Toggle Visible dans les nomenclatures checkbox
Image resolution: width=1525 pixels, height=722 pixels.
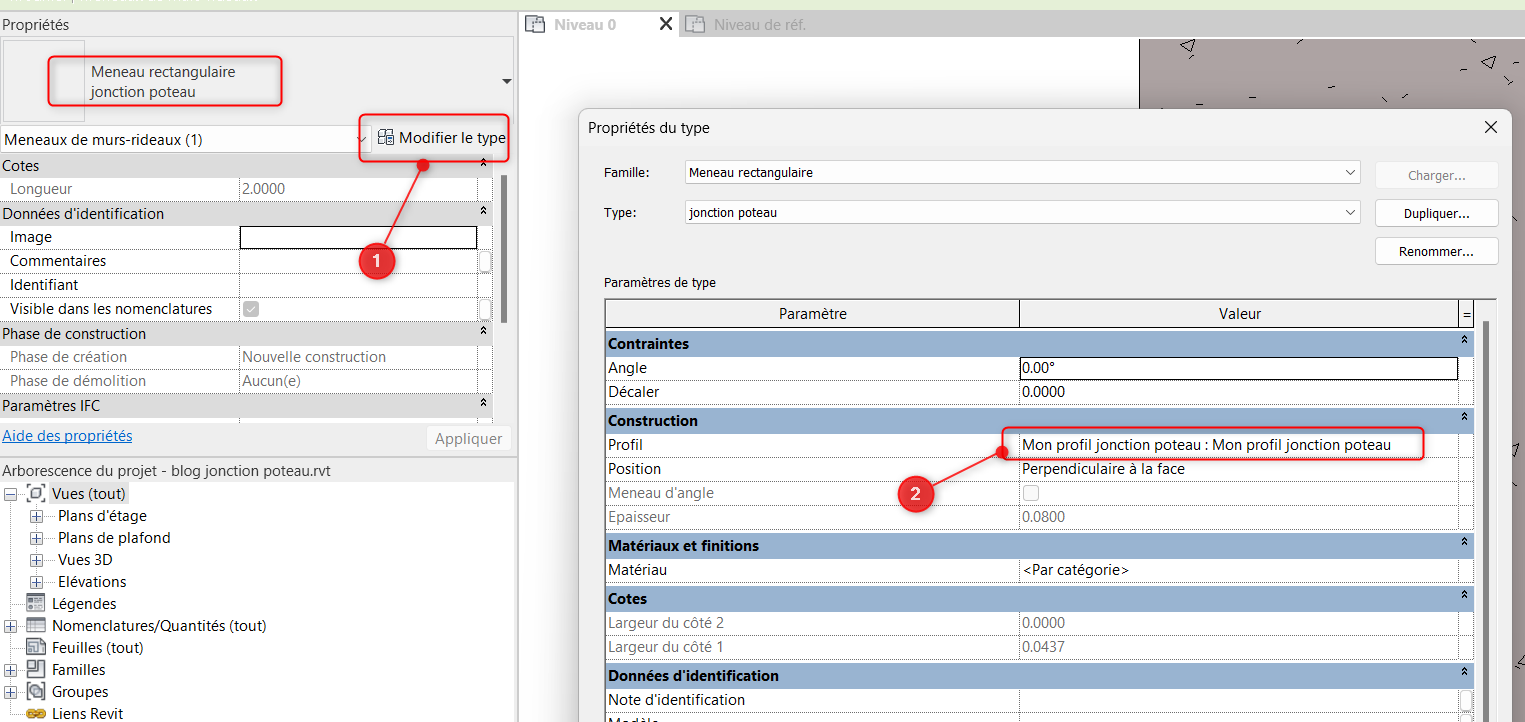click(250, 309)
